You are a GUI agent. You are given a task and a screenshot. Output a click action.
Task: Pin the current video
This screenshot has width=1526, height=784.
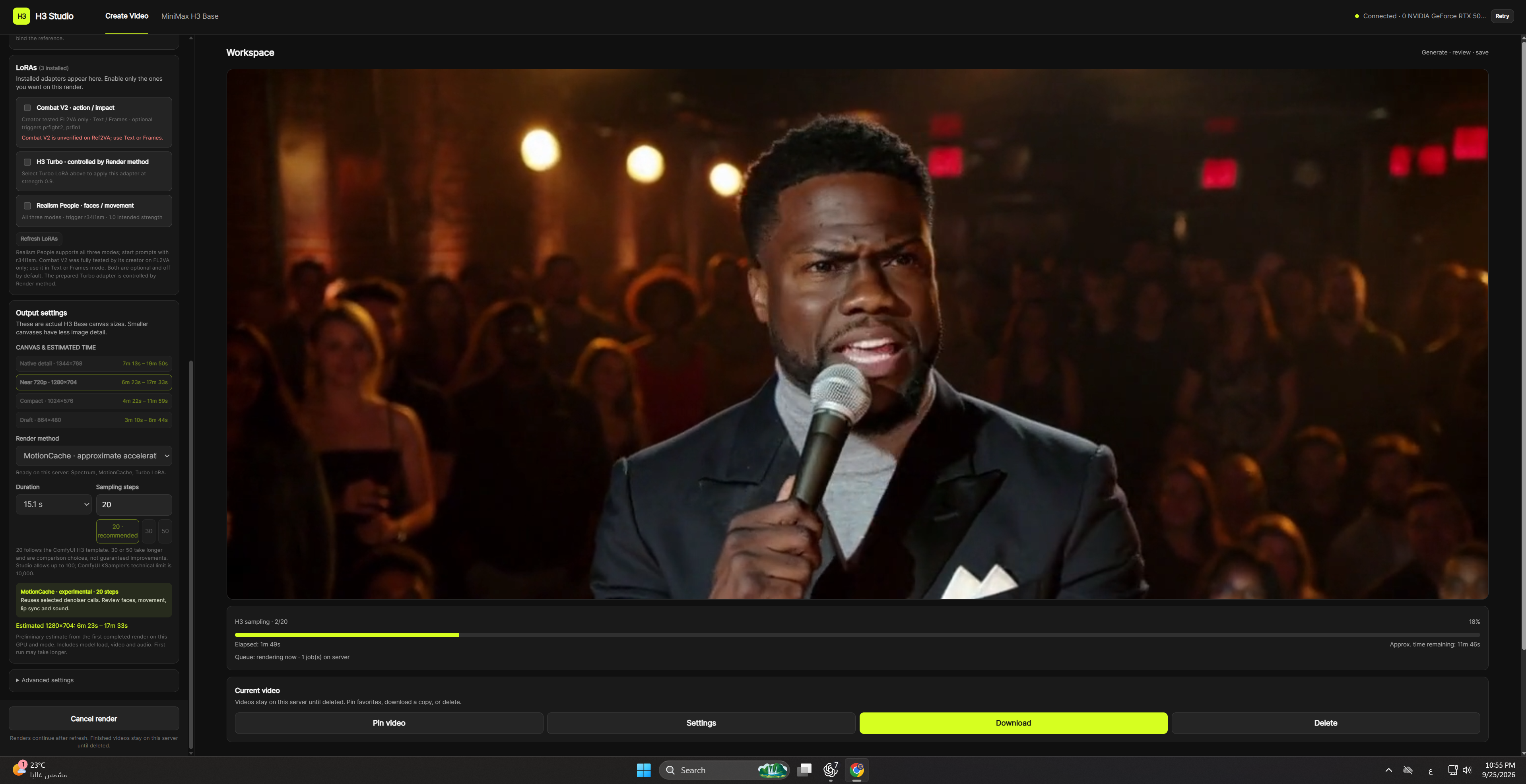tap(388, 723)
